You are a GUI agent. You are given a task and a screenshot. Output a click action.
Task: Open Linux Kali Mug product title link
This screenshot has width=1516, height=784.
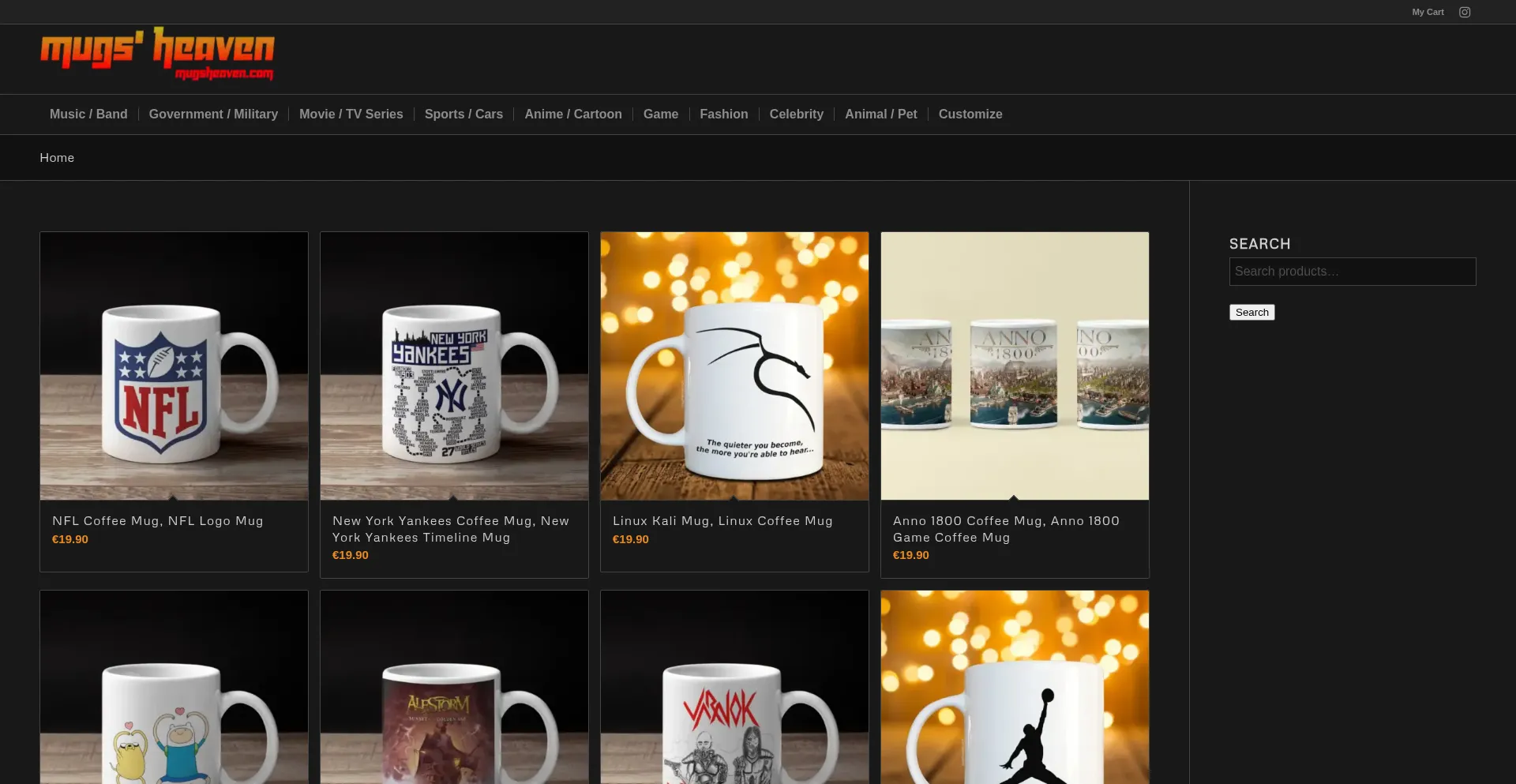(722, 521)
